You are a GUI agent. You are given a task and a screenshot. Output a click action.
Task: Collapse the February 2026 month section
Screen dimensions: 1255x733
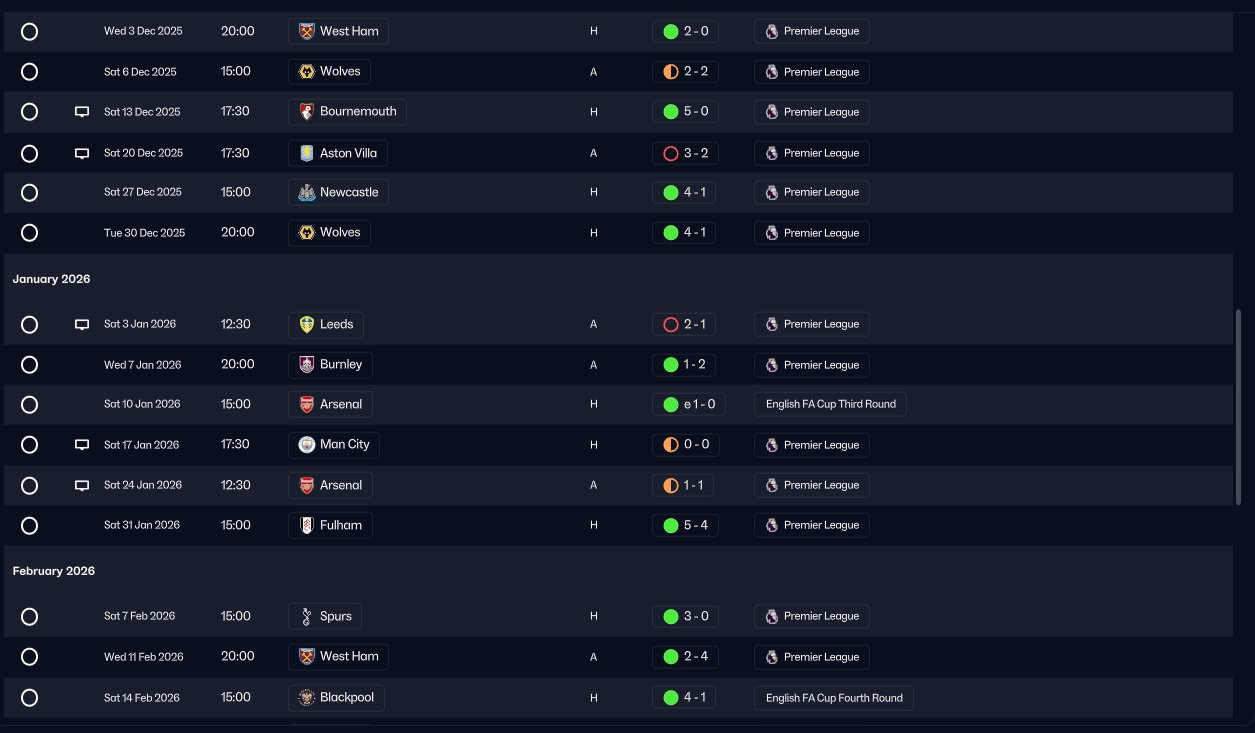click(x=54, y=571)
